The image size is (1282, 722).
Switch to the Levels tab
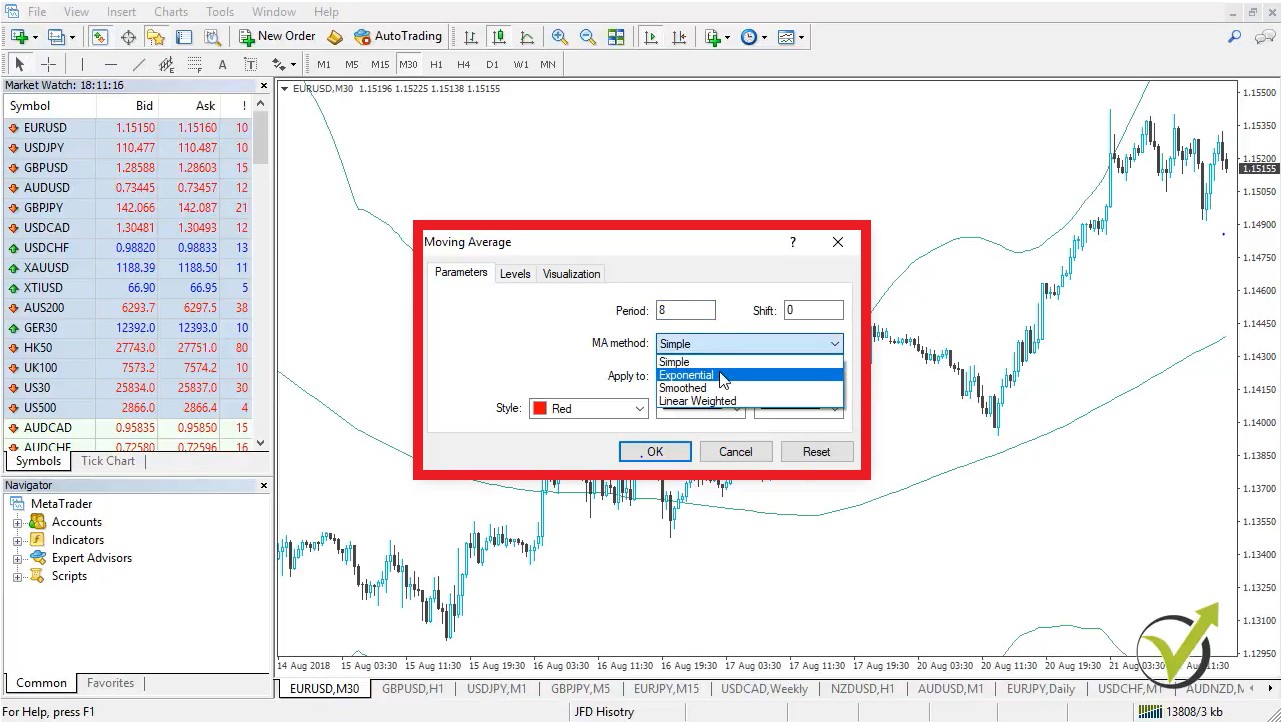click(515, 273)
